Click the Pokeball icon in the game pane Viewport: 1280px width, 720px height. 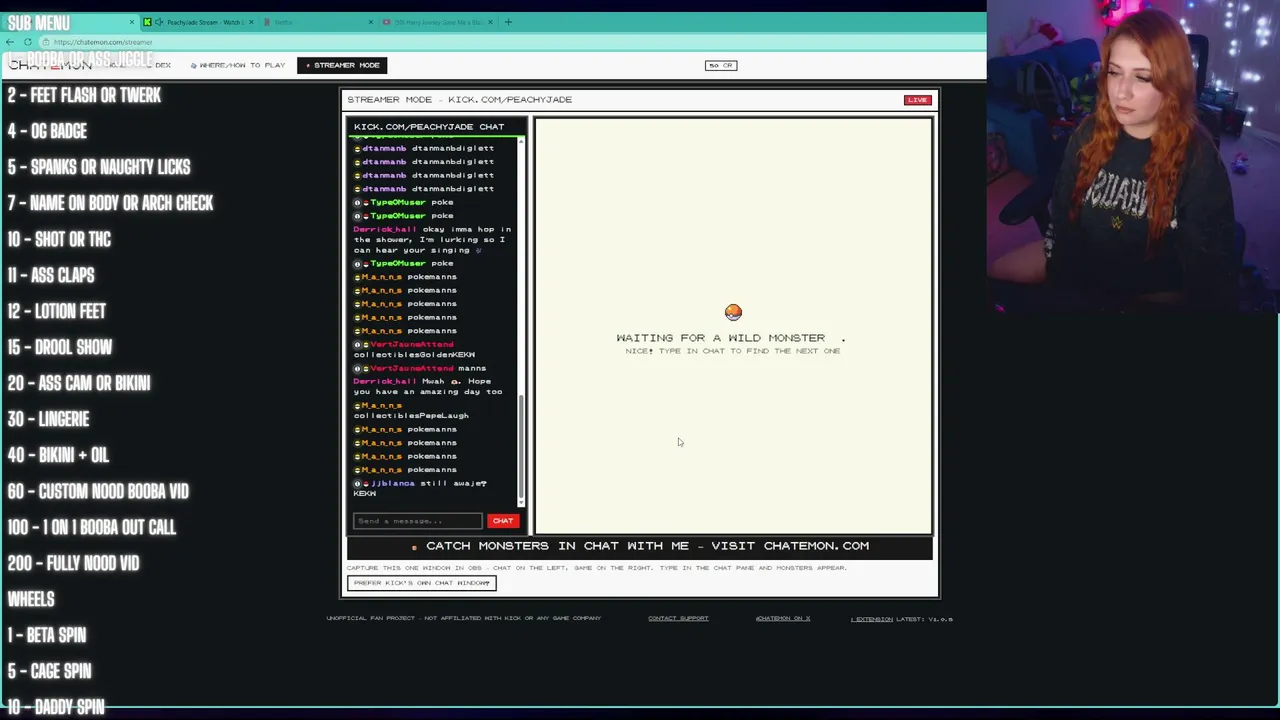click(733, 313)
